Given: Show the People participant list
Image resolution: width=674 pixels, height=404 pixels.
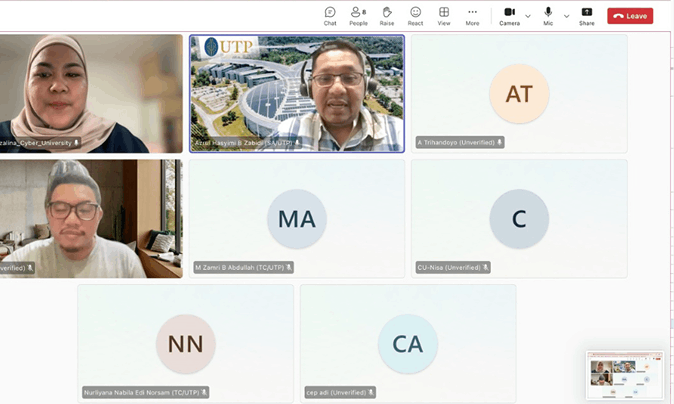Looking at the screenshot, I should coord(358,16).
